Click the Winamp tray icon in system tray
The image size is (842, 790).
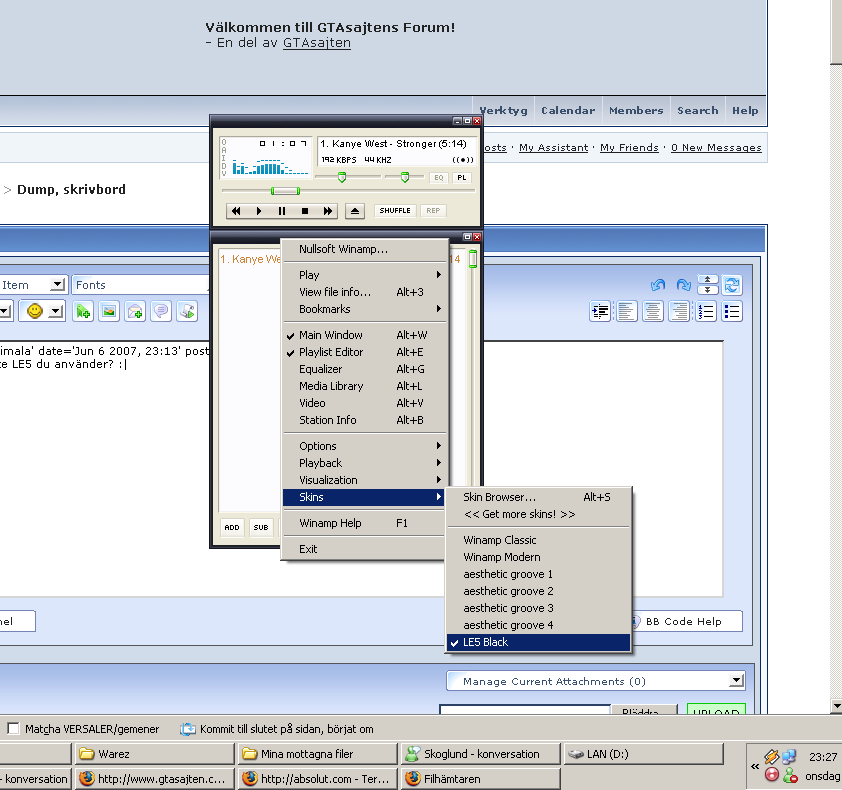click(x=771, y=757)
